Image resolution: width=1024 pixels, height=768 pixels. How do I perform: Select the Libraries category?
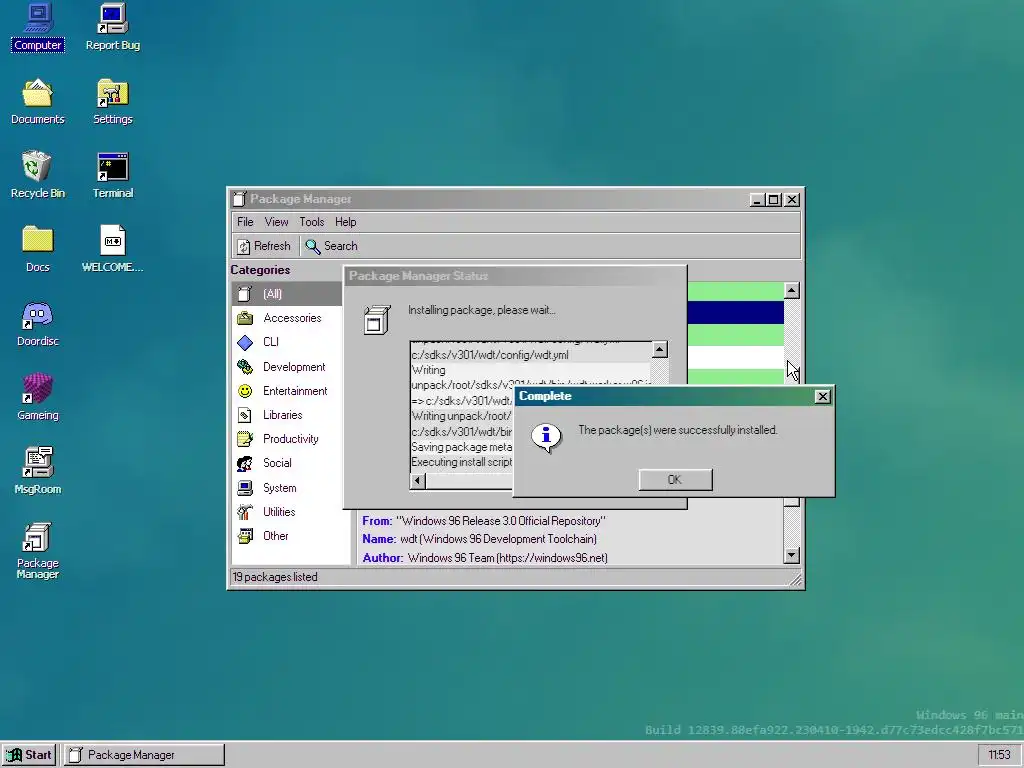pyautogui.click(x=287, y=415)
